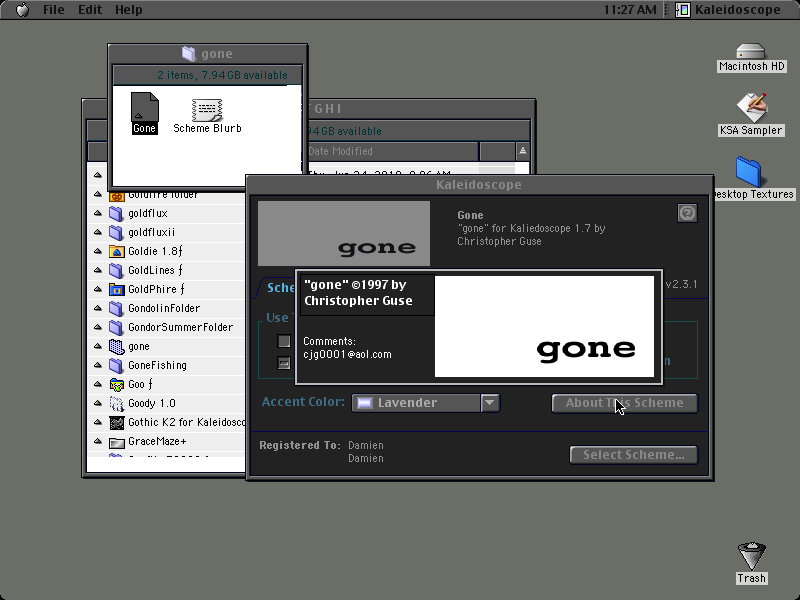
Task: Click the cjg0001@aol.com comment text
Action: pyautogui.click(x=347, y=355)
